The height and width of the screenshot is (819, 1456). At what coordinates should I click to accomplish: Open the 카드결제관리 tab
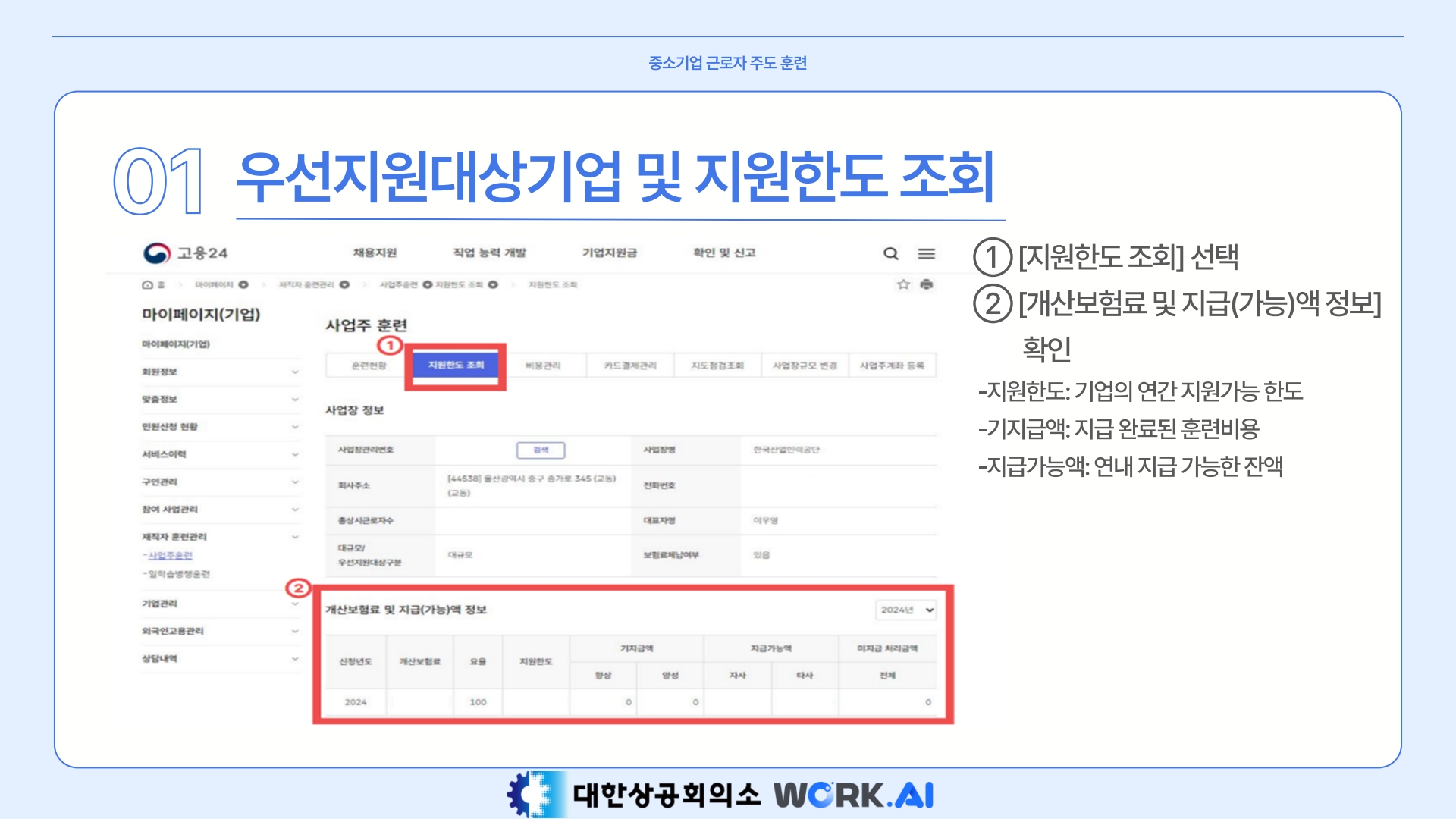click(x=630, y=366)
